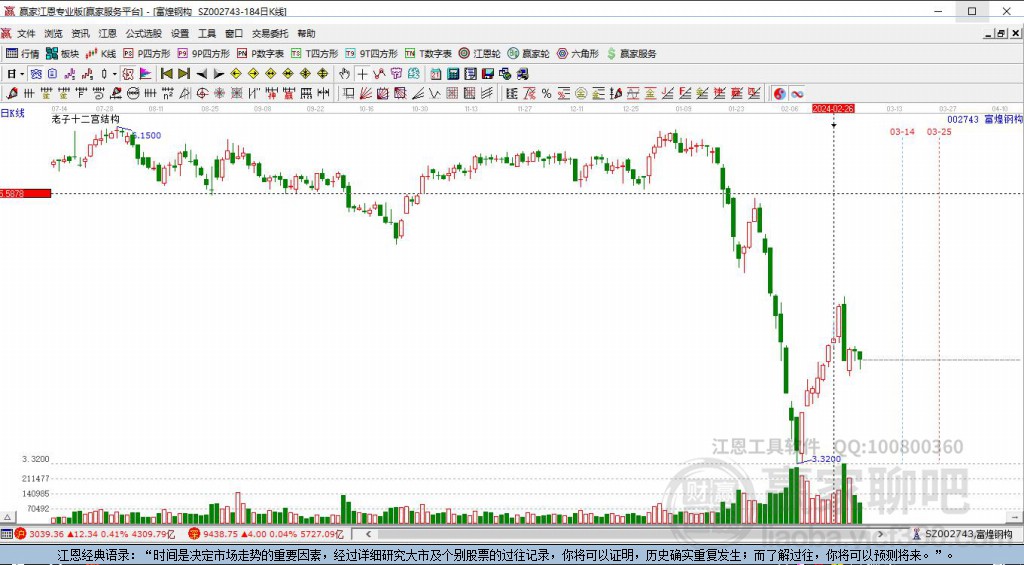The image size is (1024, 565).
Task: Click the black left arrow navigation icon
Action: click(x=202, y=74)
